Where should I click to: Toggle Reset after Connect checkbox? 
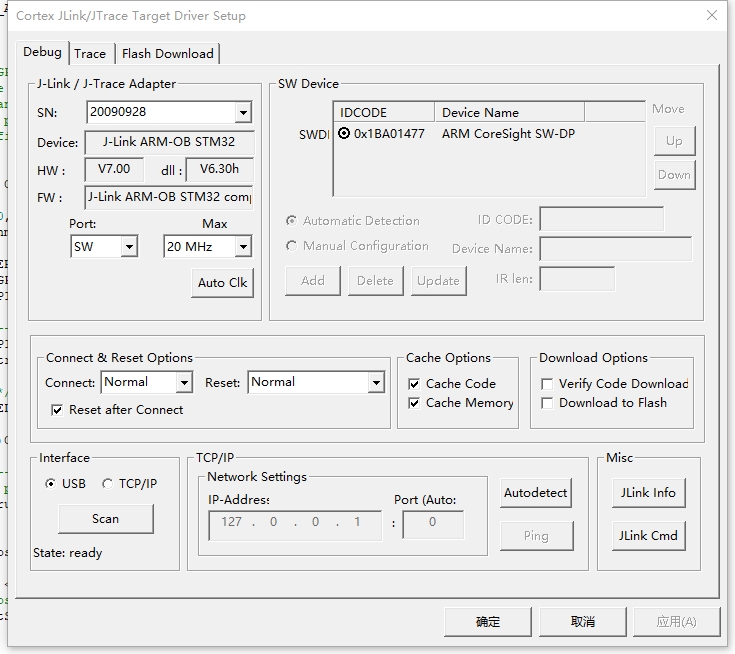coord(57,410)
